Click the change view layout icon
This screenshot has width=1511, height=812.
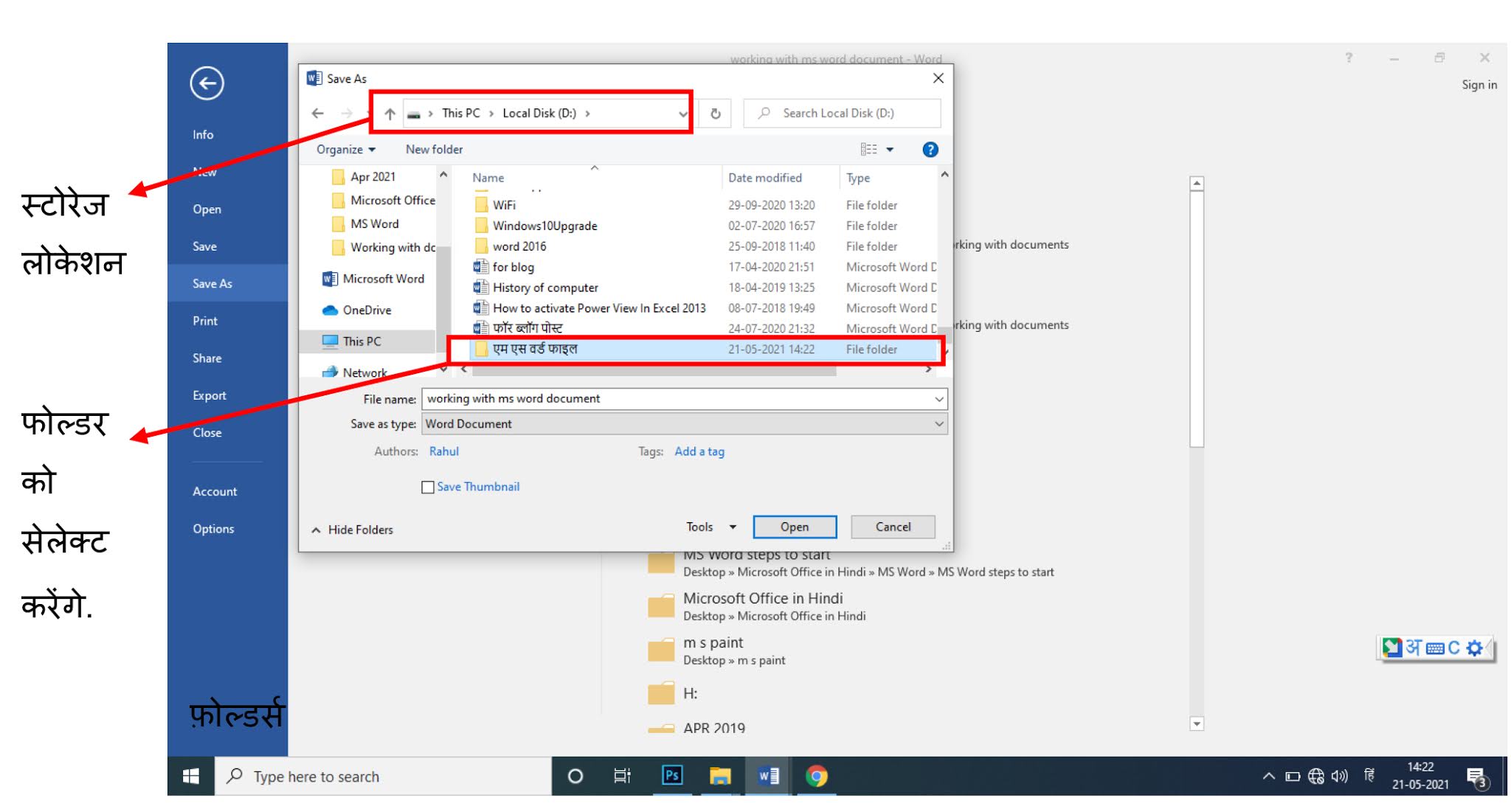coord(869,150)
